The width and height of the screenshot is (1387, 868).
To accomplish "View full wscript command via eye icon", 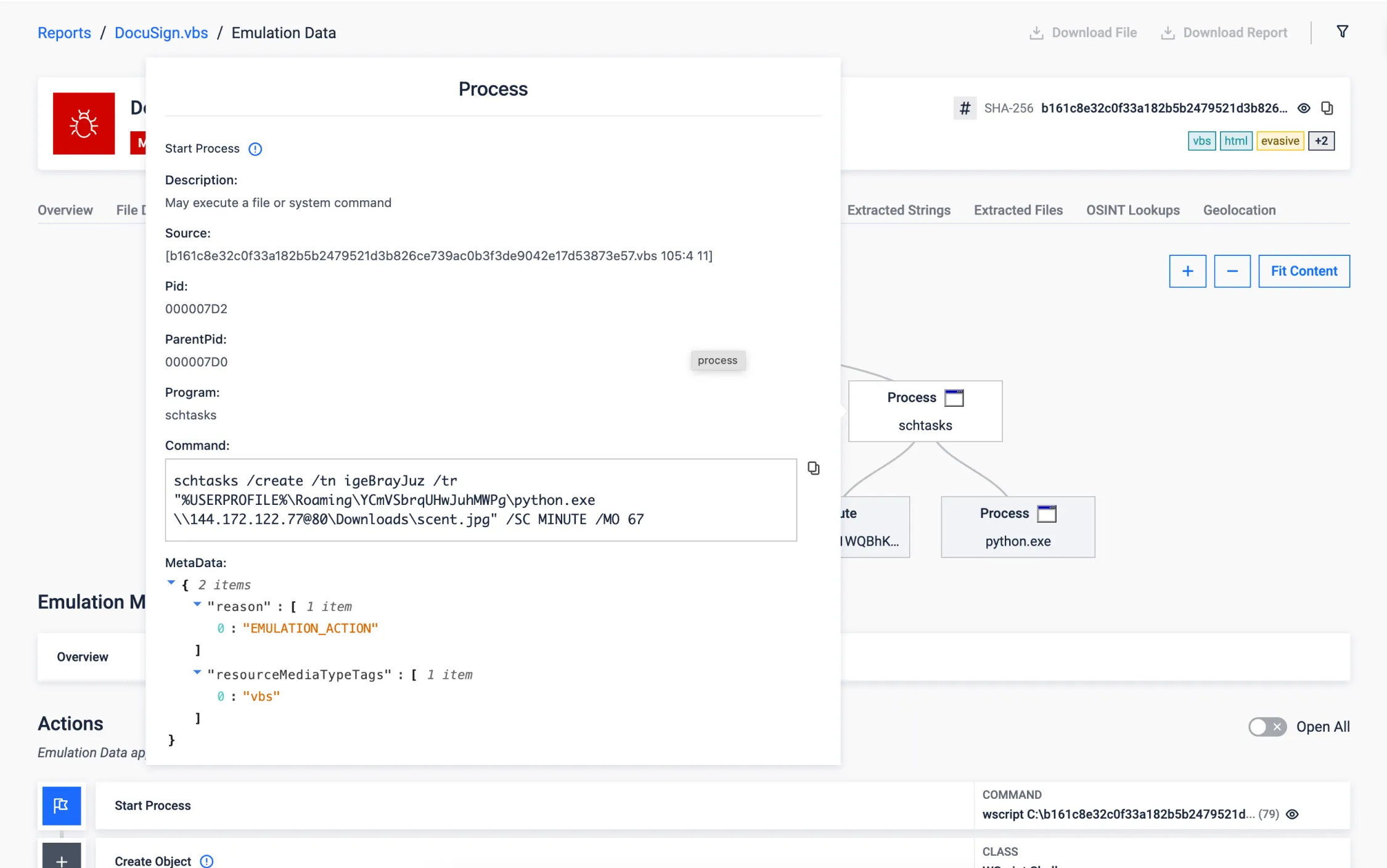I will (x=1293, y=814).
